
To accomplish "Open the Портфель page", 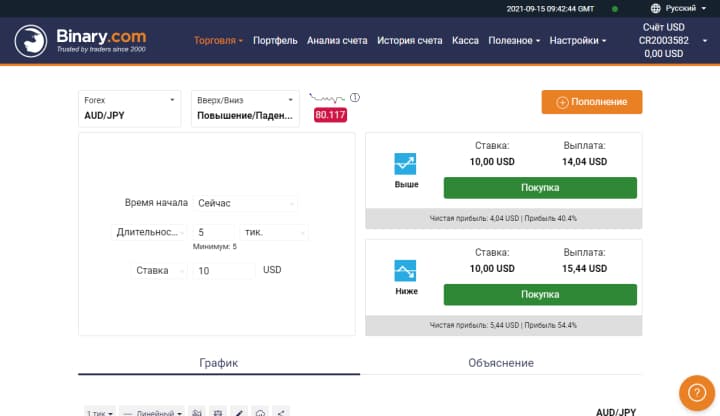I will click(275, 40).
